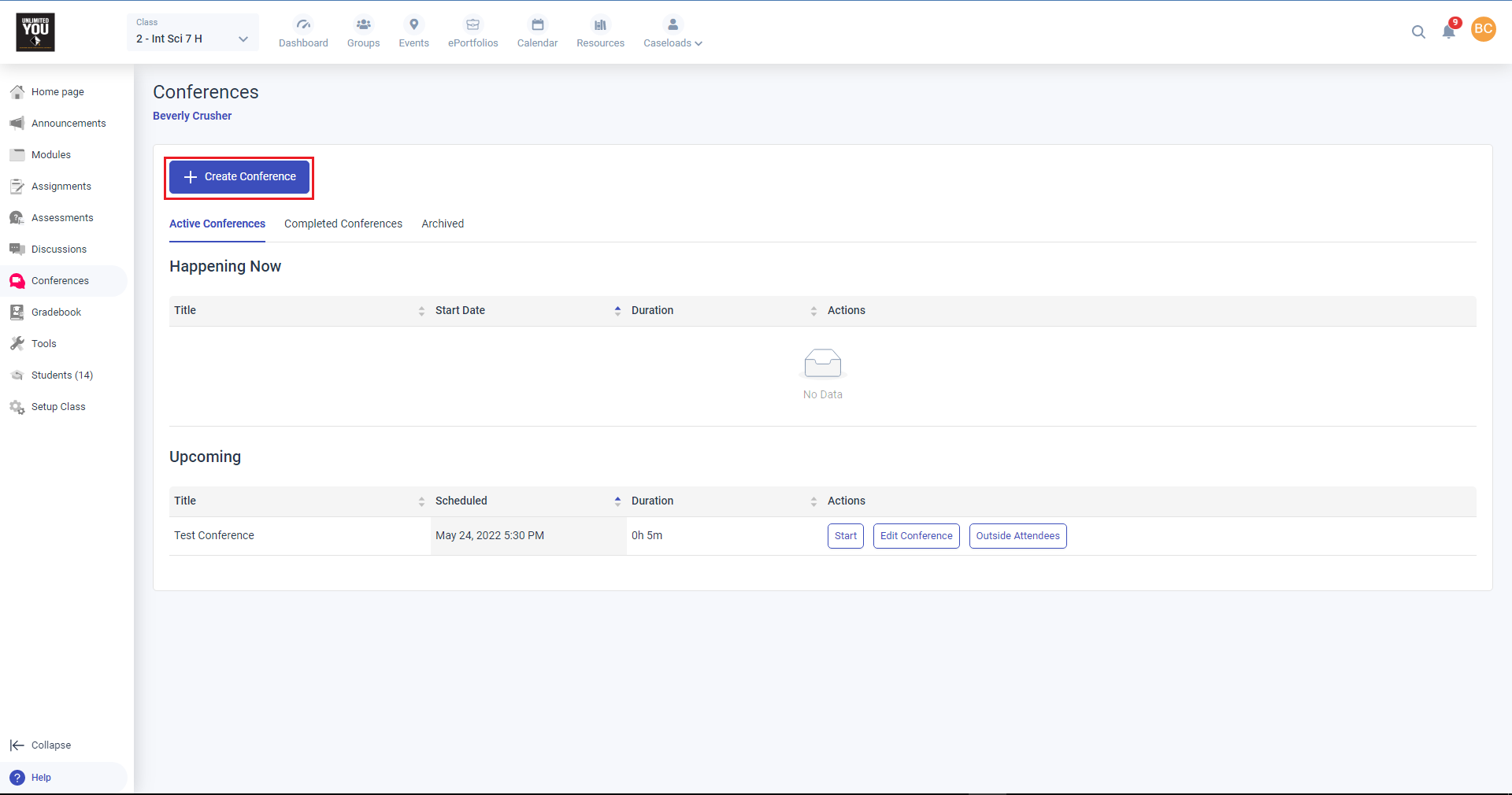The image size is (1512, 795).
Task: Click the Create Conference button
Action: click(239, 177)
